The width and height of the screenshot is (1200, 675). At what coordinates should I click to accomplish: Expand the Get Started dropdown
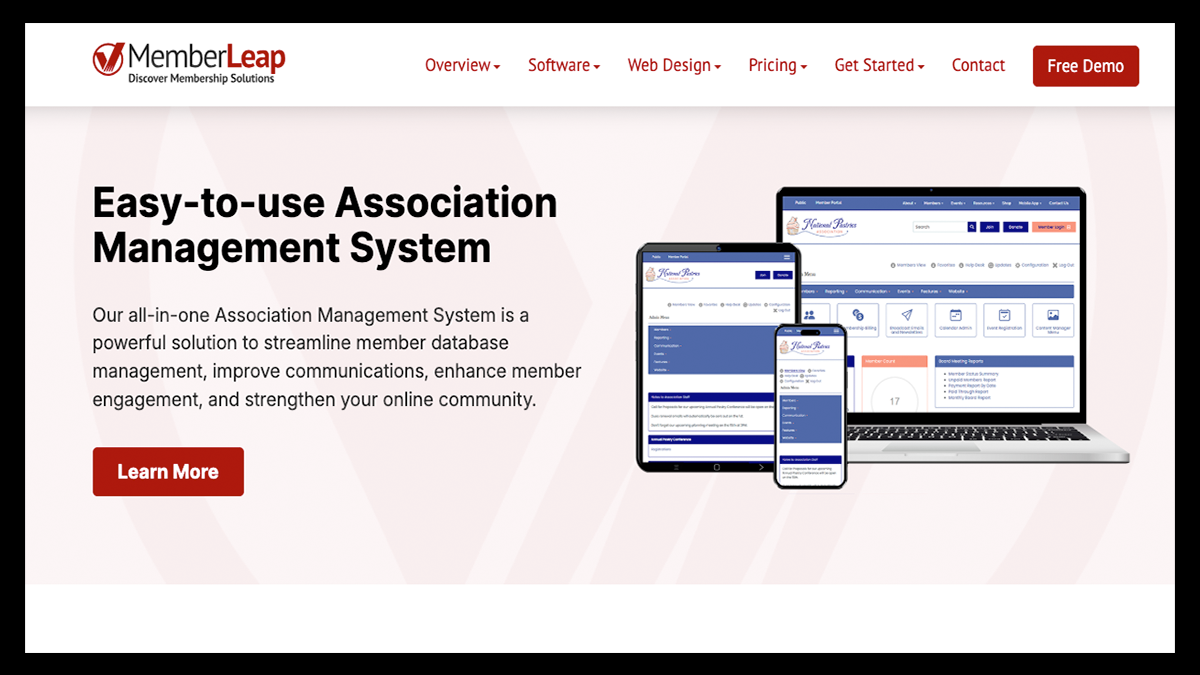[879, 66]
